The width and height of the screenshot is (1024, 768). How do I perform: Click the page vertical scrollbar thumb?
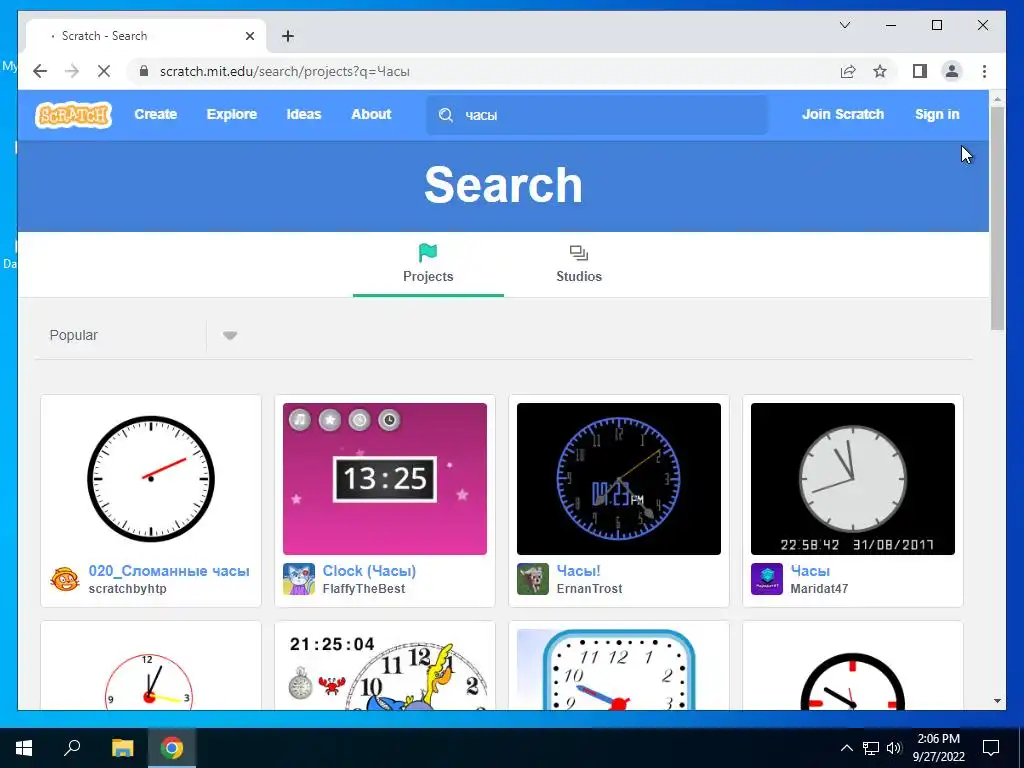(997, 219)
